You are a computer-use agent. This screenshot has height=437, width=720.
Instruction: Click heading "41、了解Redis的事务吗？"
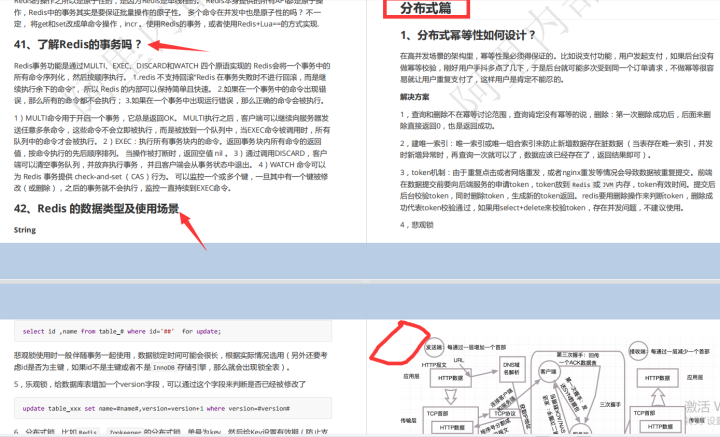[x=78, y=45]
